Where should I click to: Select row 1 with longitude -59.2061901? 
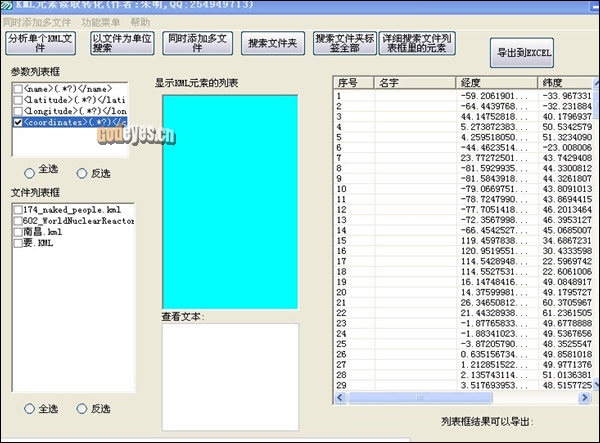coord(463,96)
